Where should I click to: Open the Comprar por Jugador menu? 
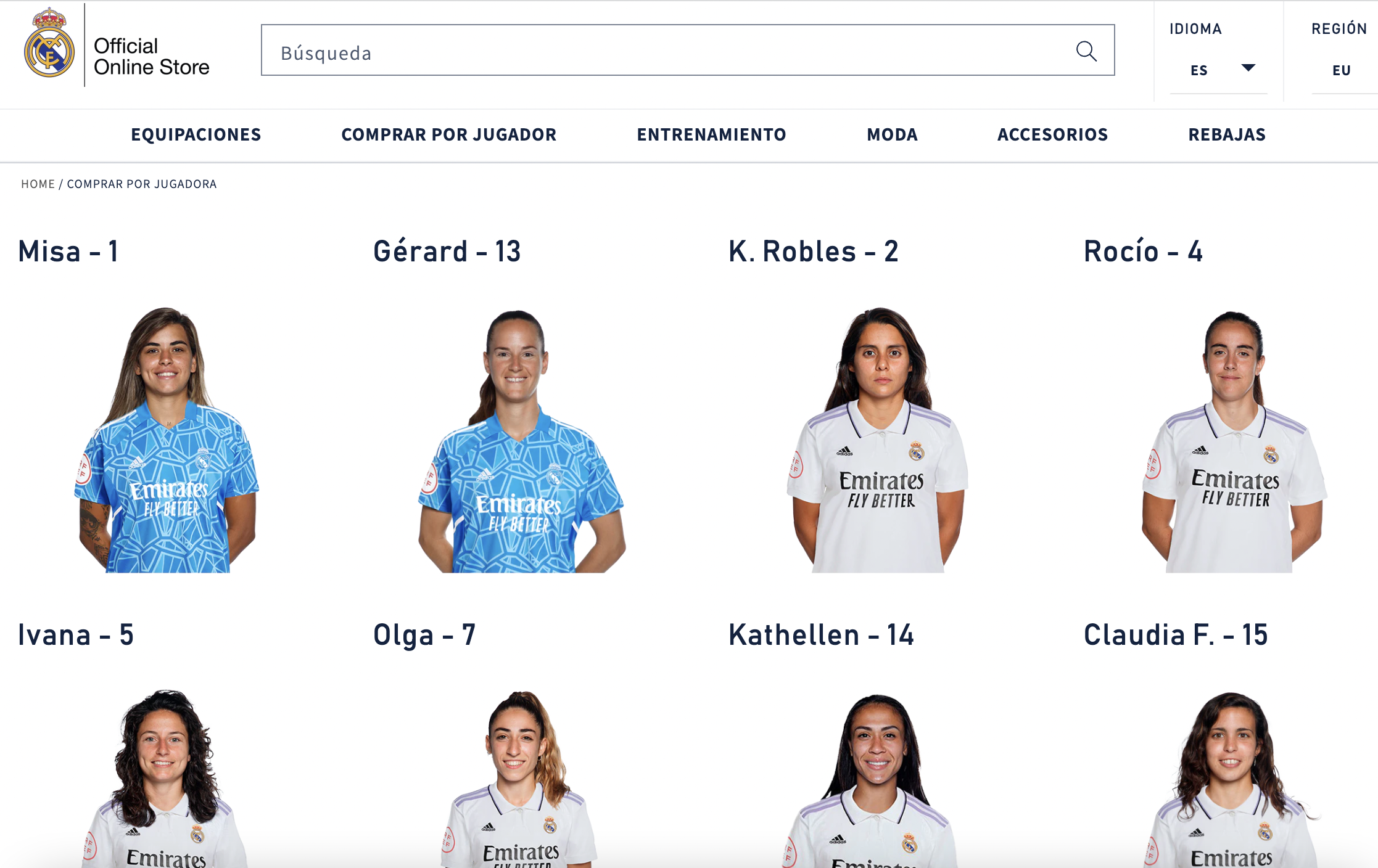[x=449, y=134]
